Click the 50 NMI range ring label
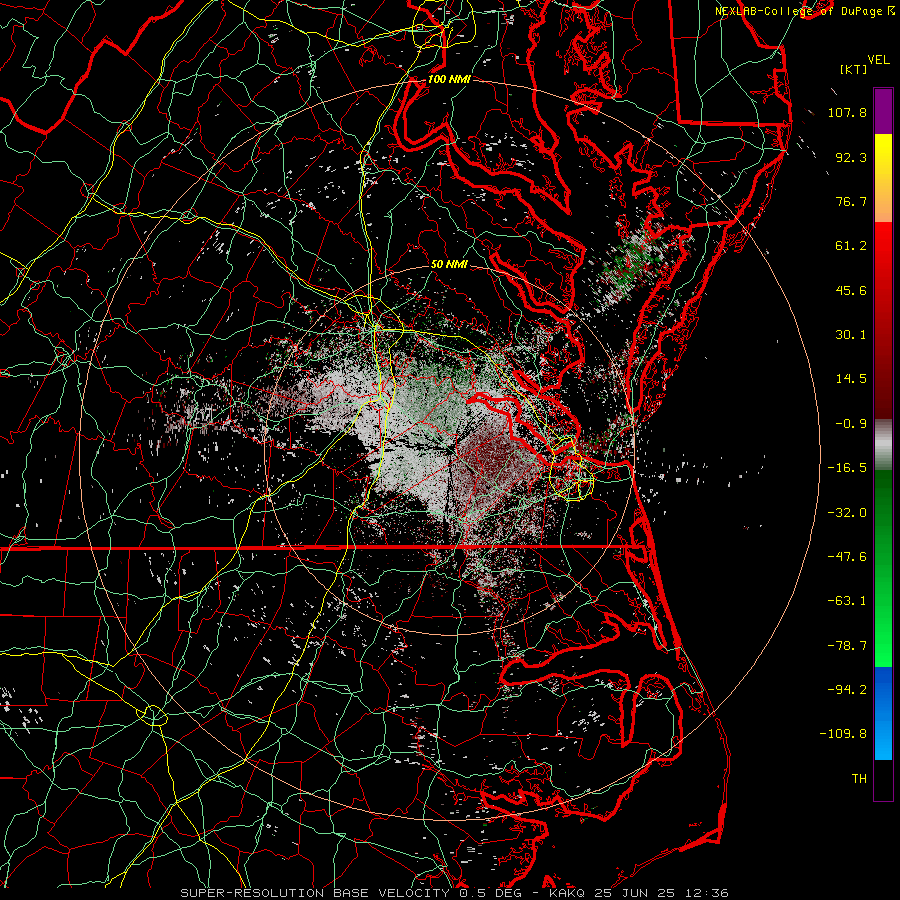The width and height of the screenshot is (900, 900). (449, 265)
